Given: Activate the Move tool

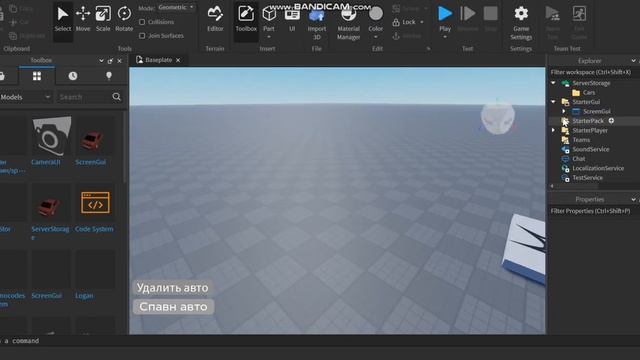Looking at the screenshot, I should (83, 20).
